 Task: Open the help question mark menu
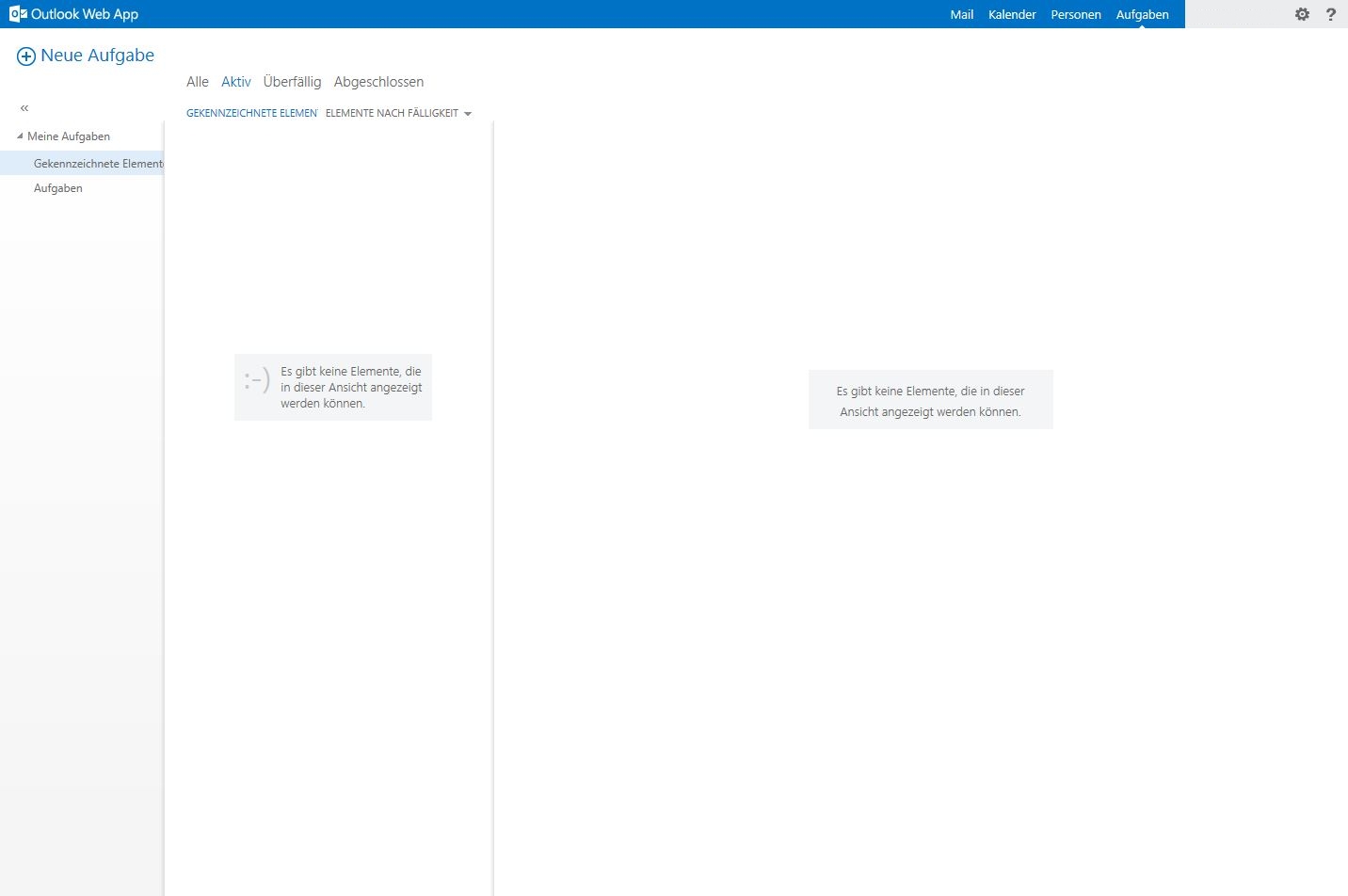1331,14
